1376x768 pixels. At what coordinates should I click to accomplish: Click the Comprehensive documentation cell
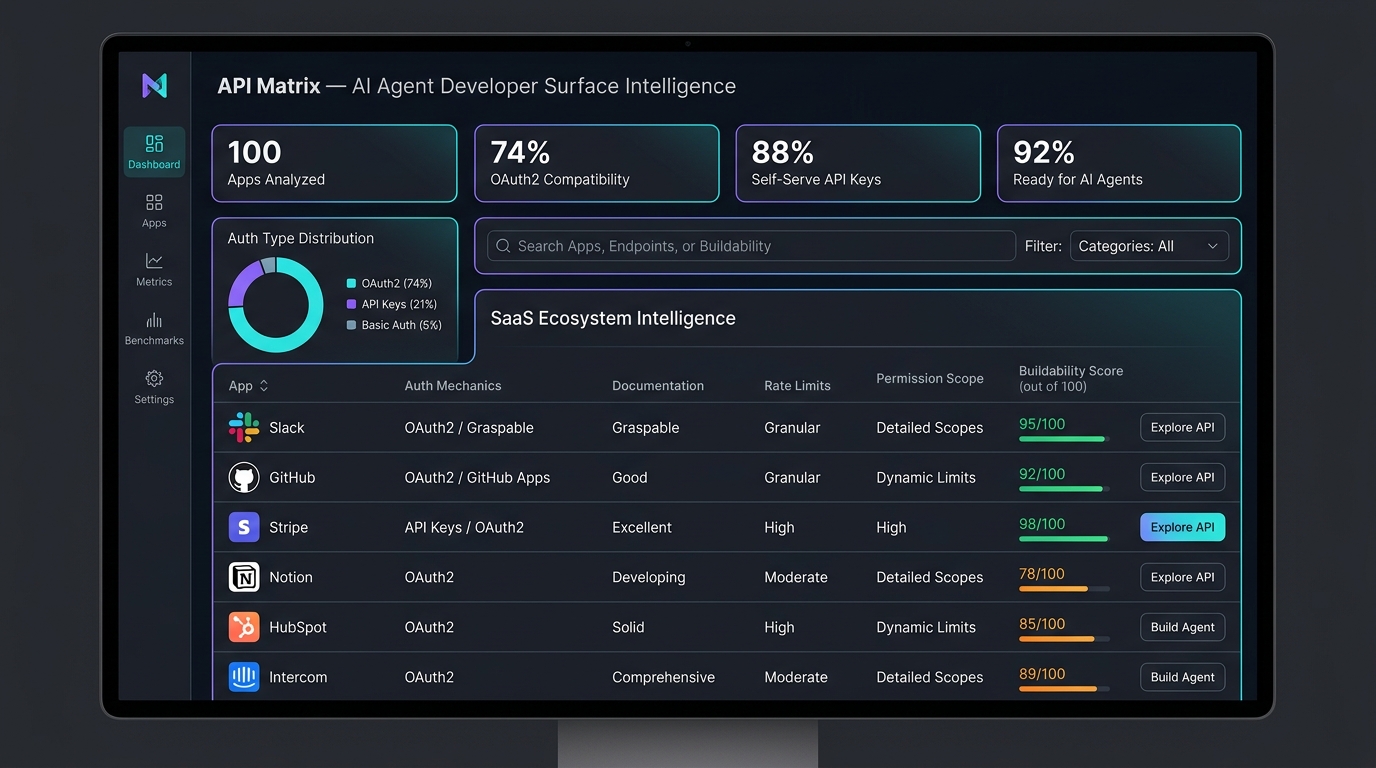(664, 678)
